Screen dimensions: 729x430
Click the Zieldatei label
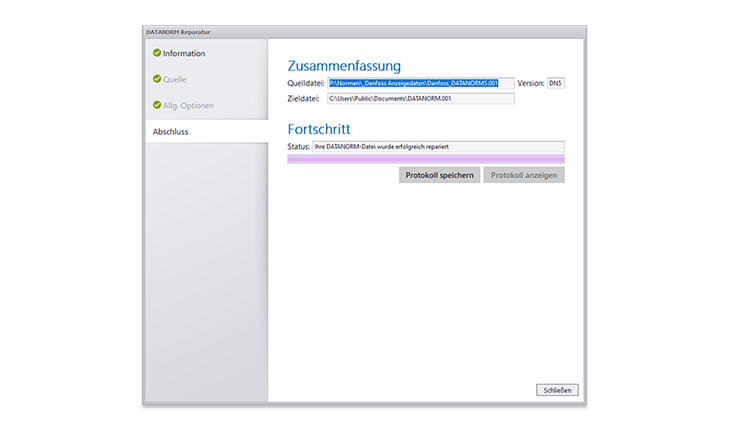303,99
